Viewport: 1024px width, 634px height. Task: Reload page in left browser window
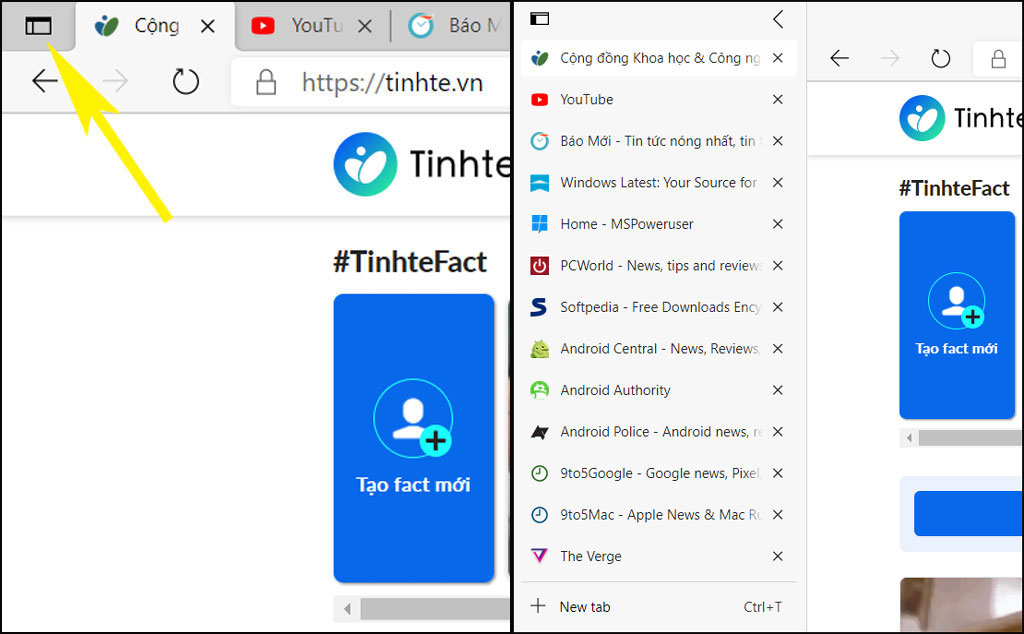185,82
